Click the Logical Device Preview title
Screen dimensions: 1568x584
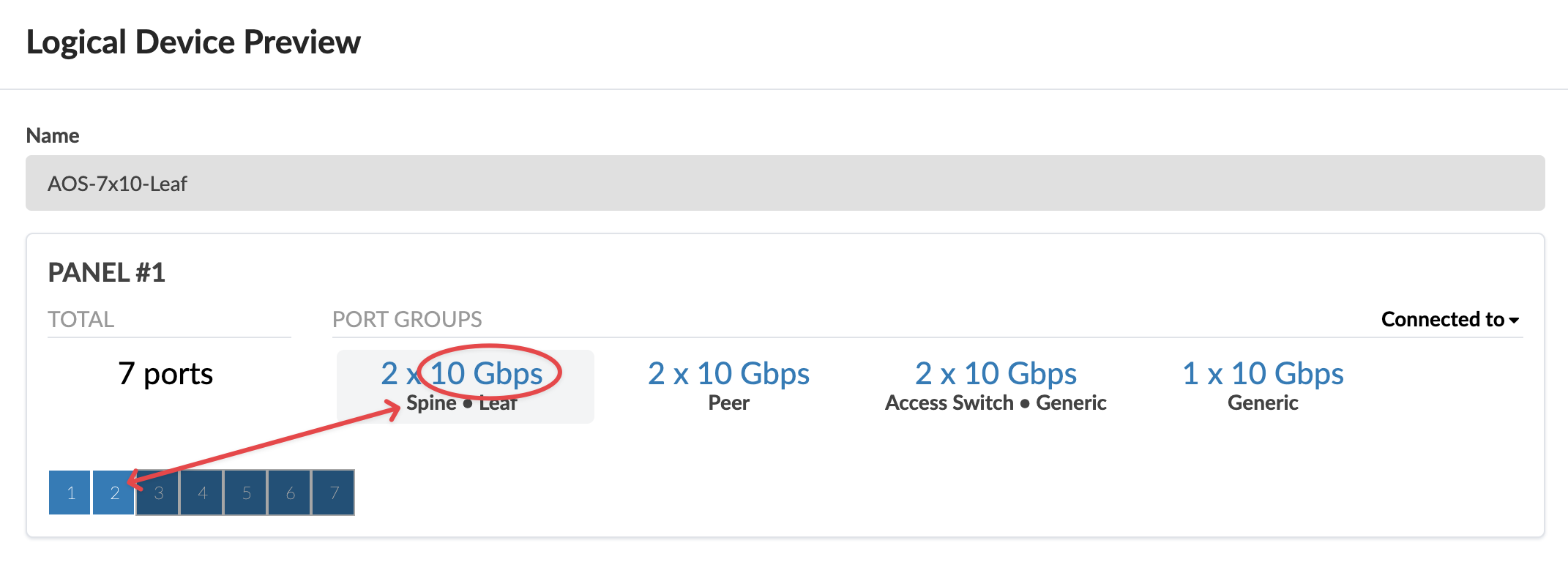click(x=193, y=42)
